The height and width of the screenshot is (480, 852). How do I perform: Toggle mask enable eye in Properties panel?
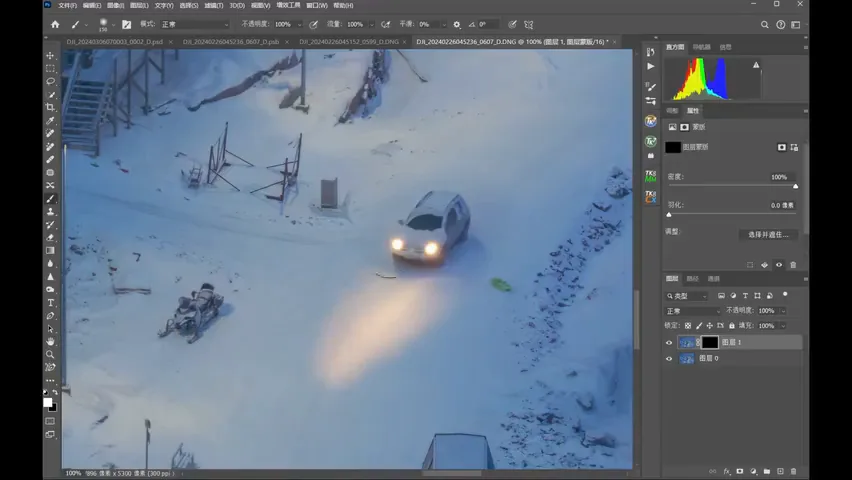click(x=779, y=265)
